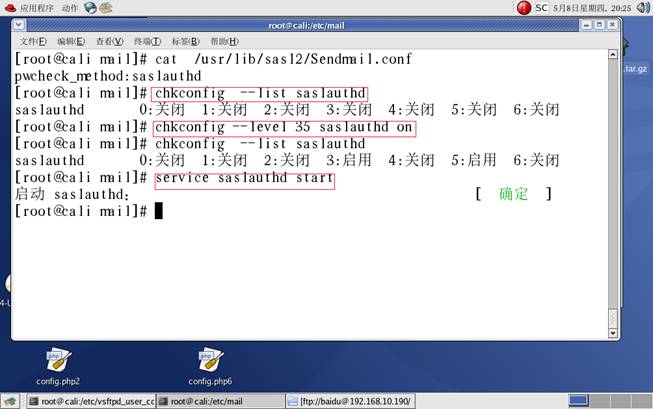Click the show desktop icon in taskbar
The width and height of the screenshot is (653, 409).
[x=11, y=401]
